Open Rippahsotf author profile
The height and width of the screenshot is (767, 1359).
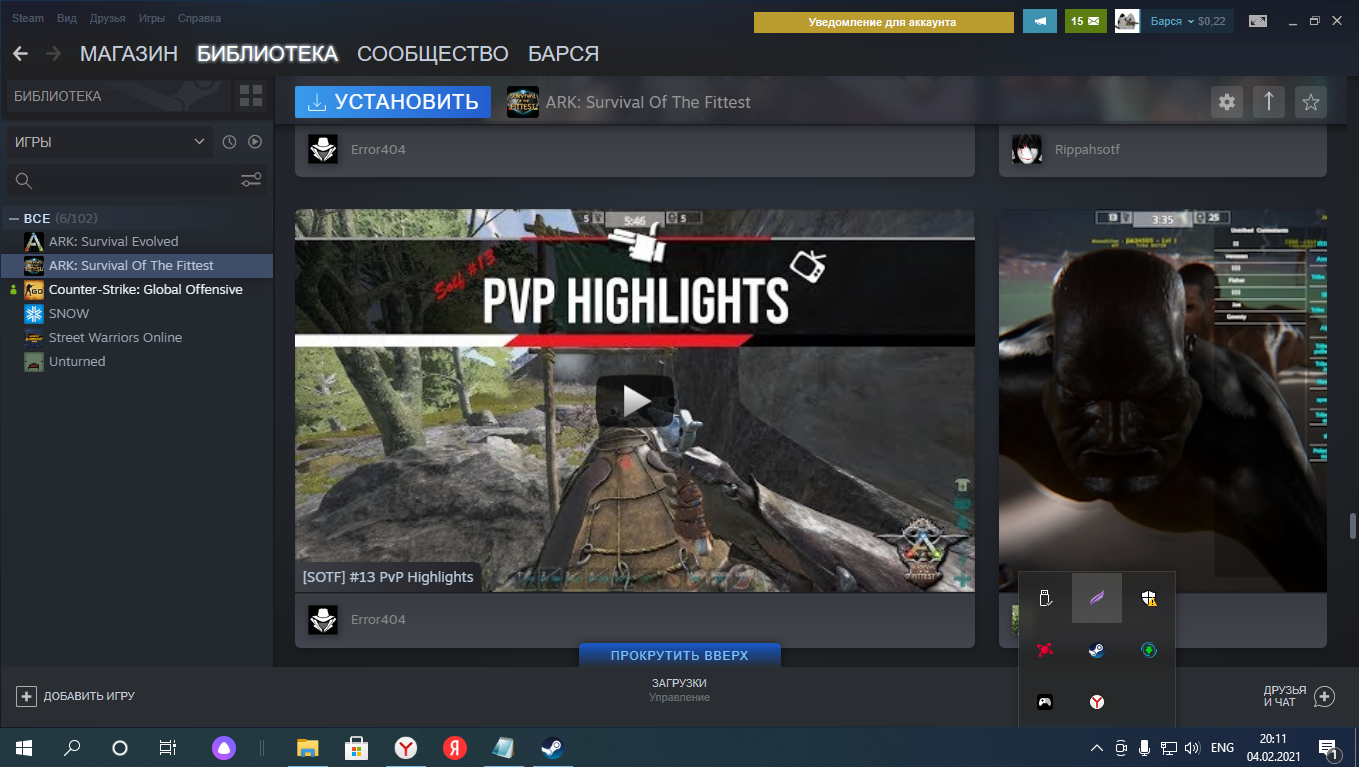click(x=1087, y=150)
